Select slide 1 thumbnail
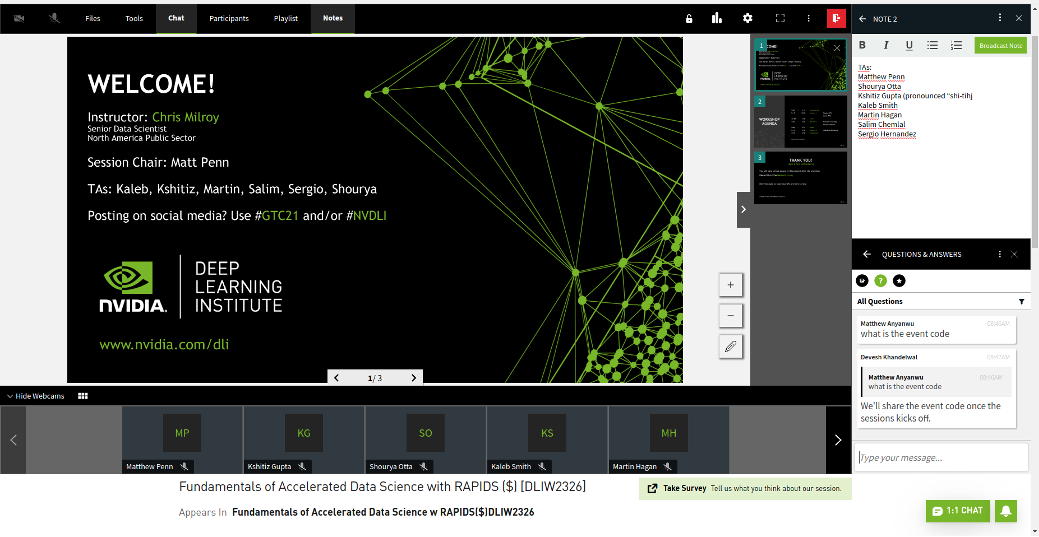The height and width of the screenshot is (537, 1039). click(x=800, y=64)
